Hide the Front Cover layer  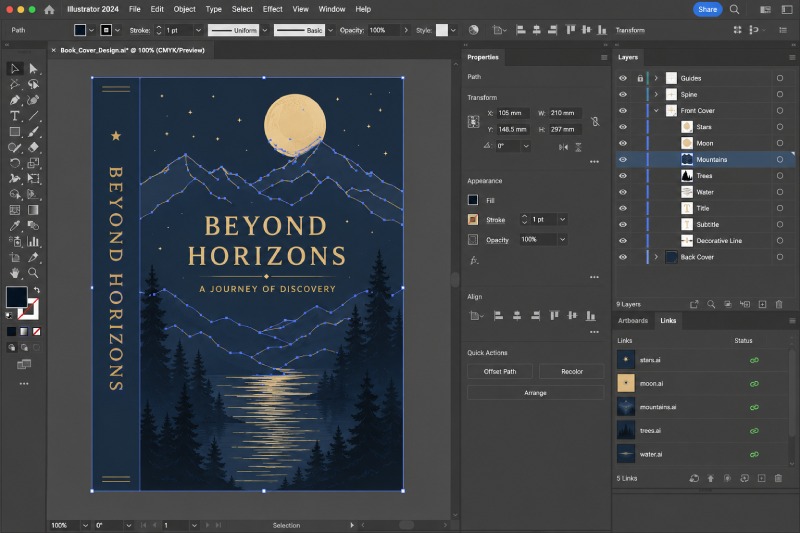tap(623, 111)
